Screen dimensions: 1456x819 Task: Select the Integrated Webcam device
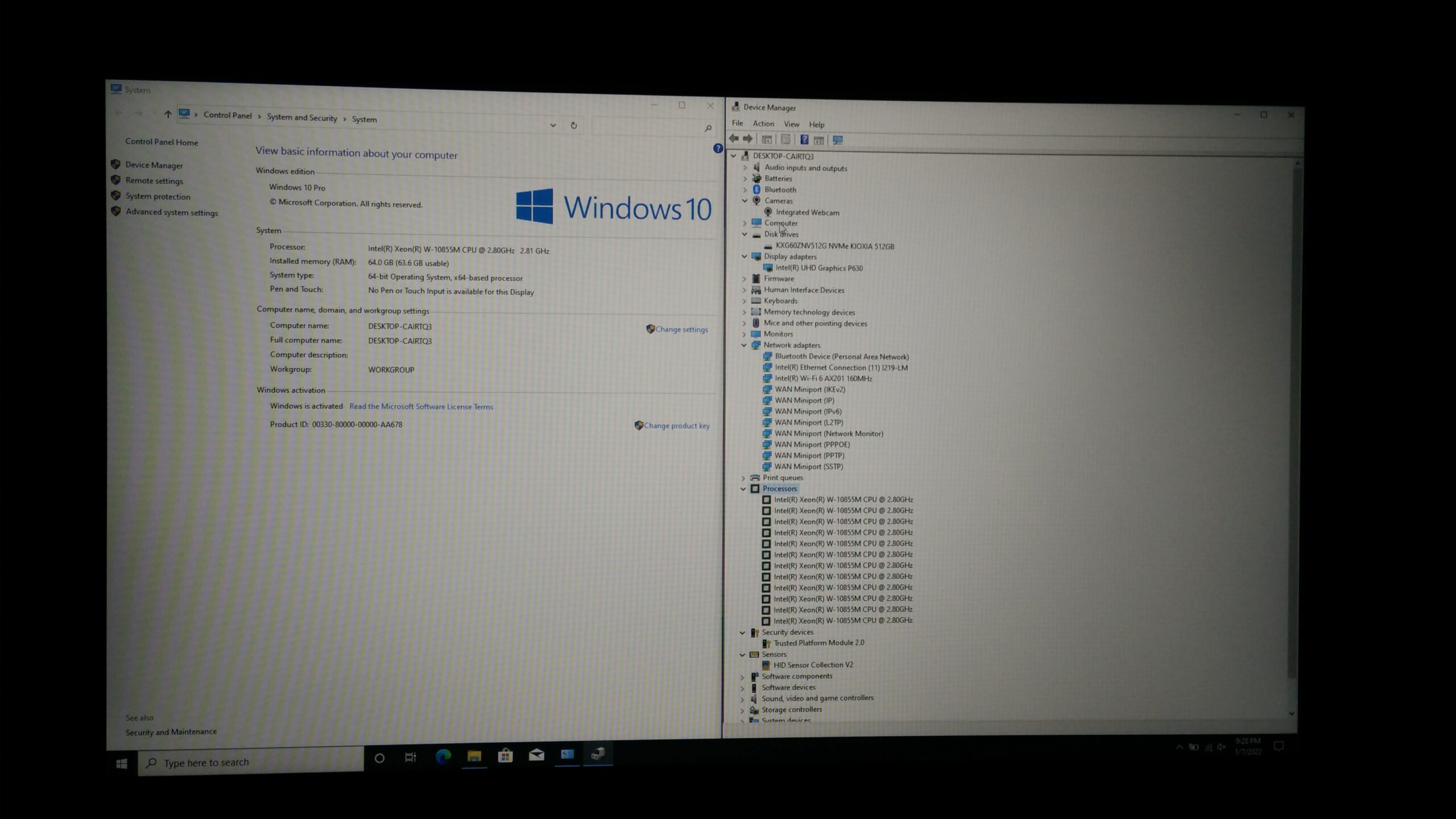tap(808, 212)
